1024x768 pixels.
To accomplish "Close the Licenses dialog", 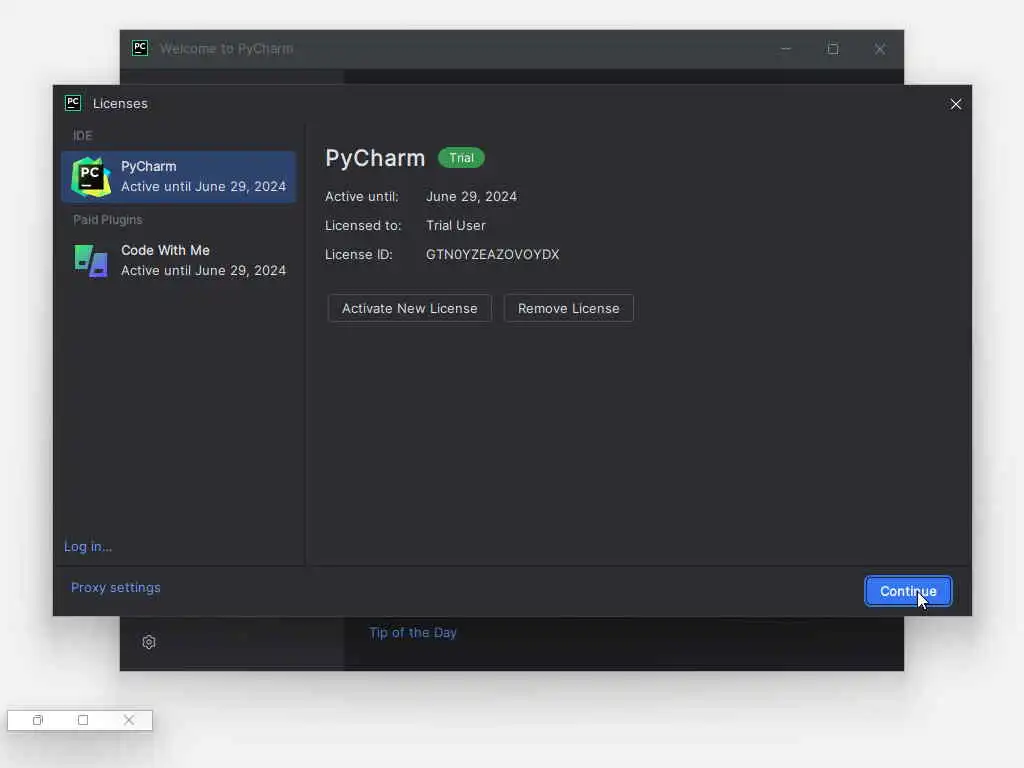I will coord(955,104).
